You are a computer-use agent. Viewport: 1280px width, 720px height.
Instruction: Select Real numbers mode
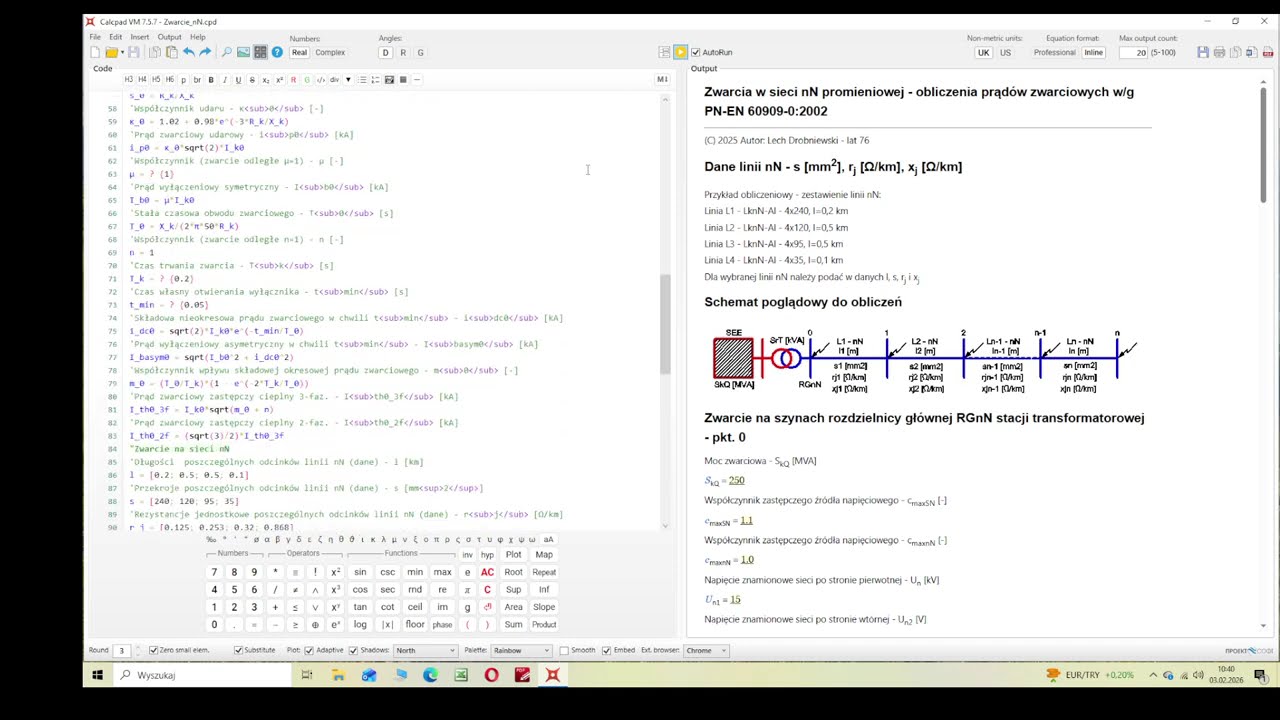pyautogui.click(x=299, y=52)
